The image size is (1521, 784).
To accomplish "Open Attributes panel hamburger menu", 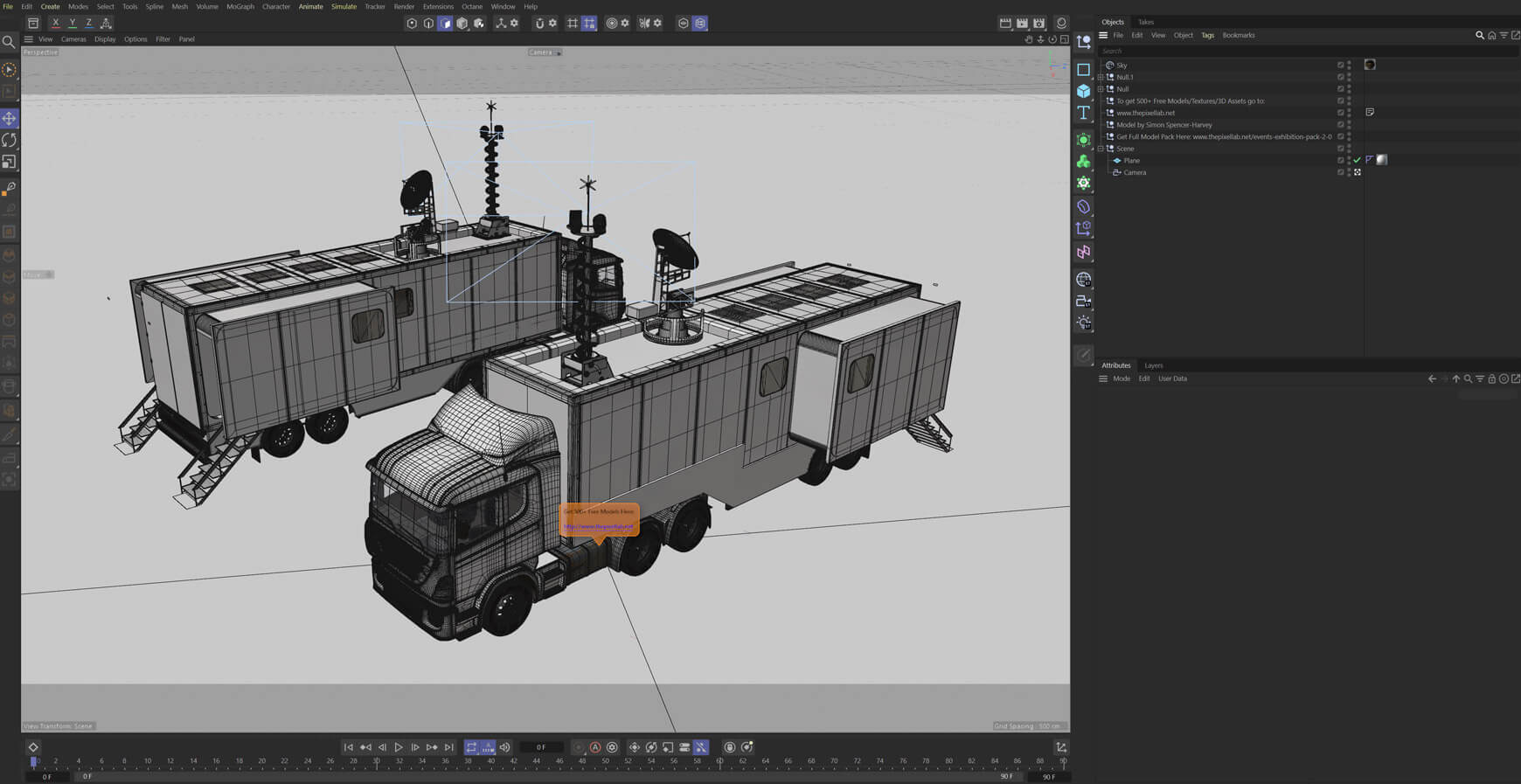I will [1103, 378].
